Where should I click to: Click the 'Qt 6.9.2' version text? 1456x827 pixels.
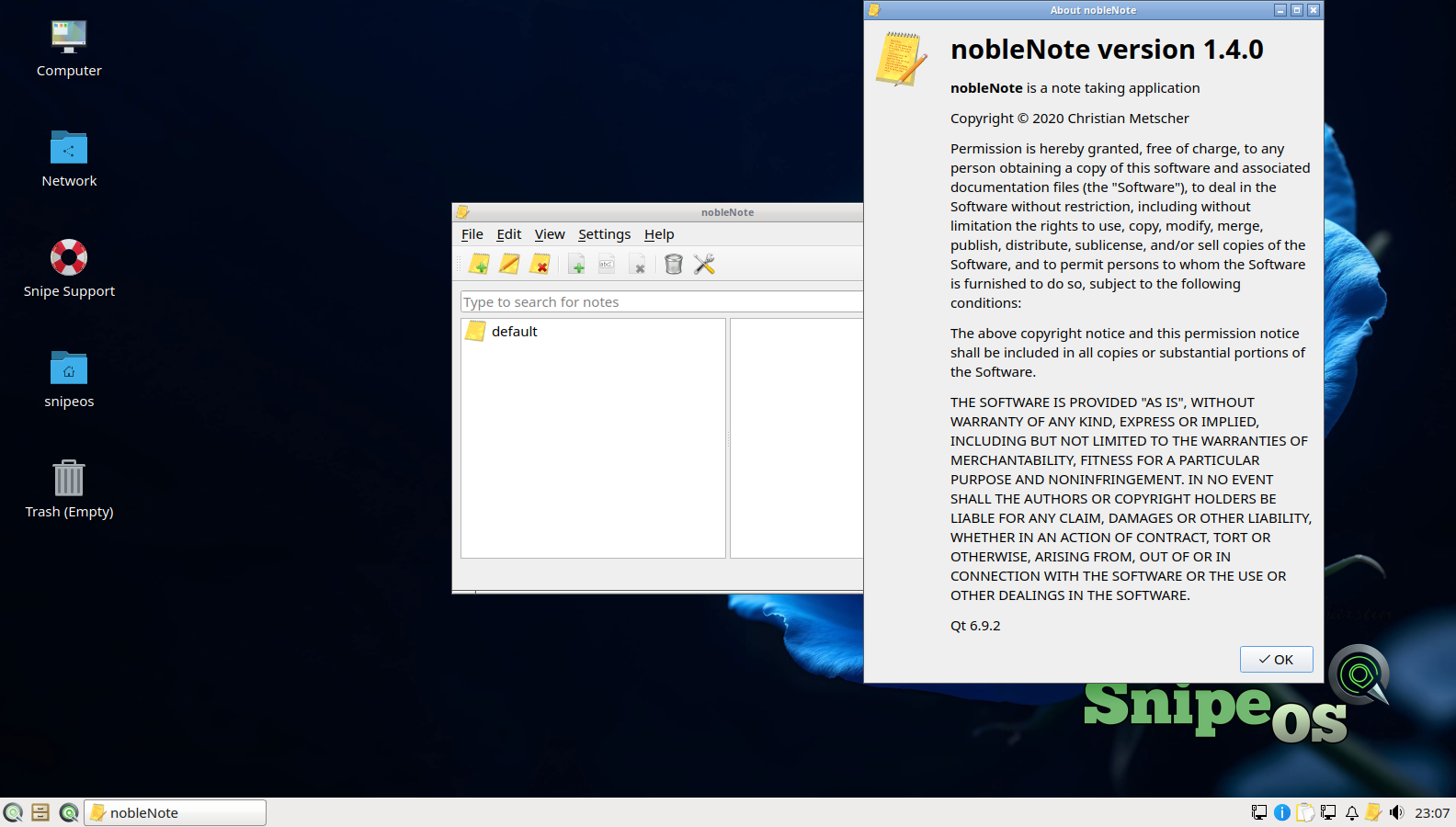(975, 626)
